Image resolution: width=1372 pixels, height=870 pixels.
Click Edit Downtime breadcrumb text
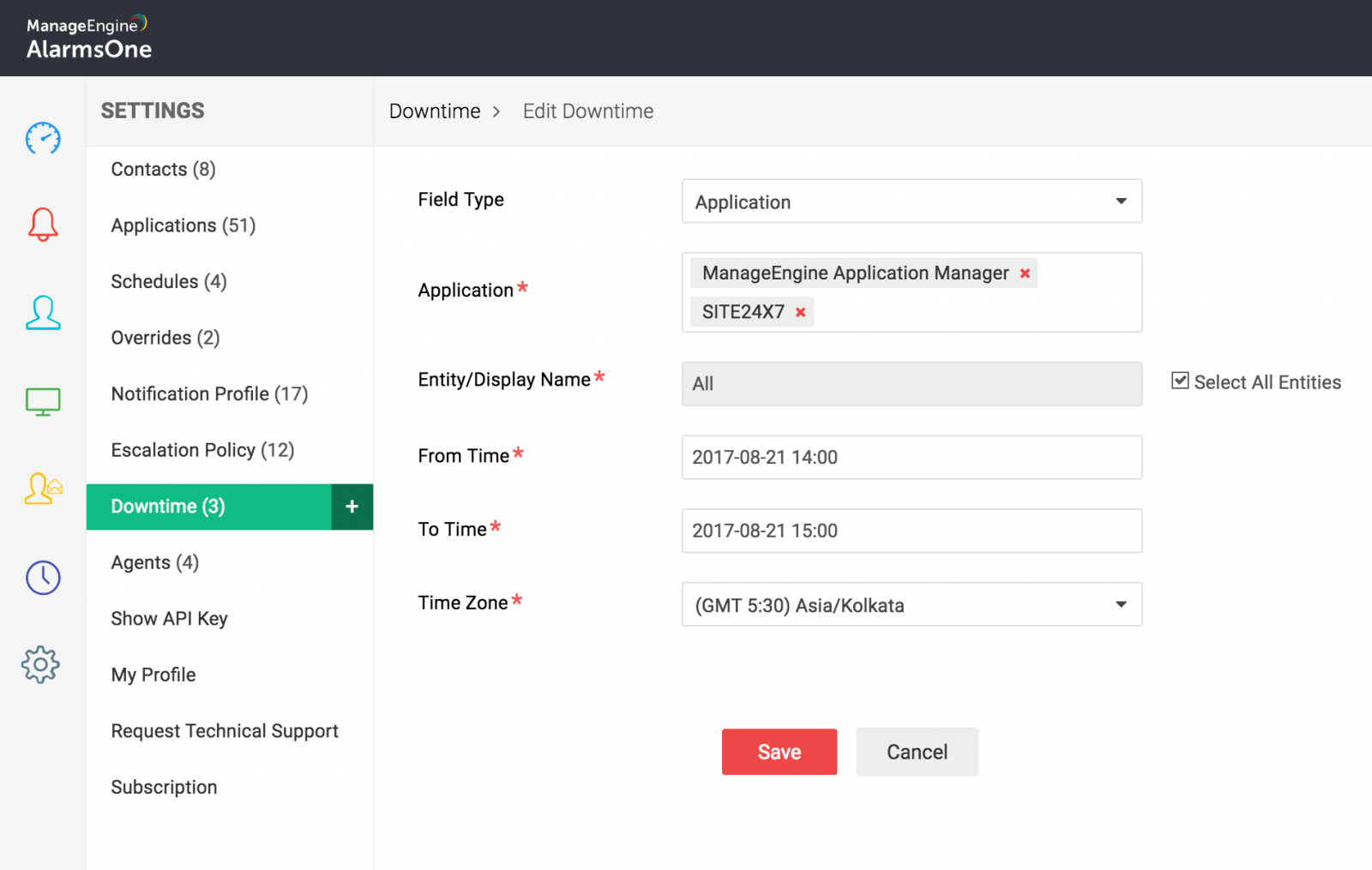click(588, 111)
